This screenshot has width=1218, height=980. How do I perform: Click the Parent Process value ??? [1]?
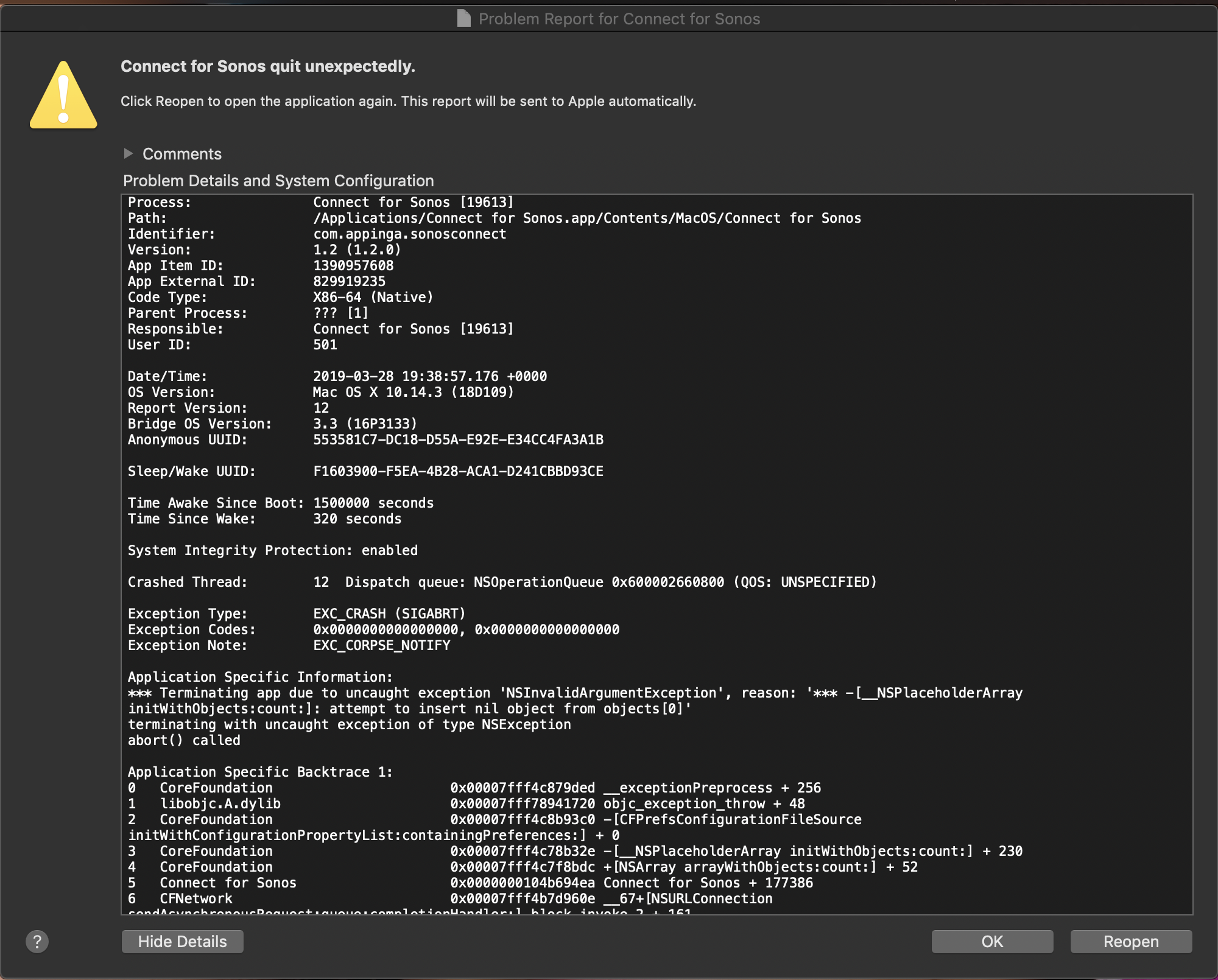coord(341,313)
